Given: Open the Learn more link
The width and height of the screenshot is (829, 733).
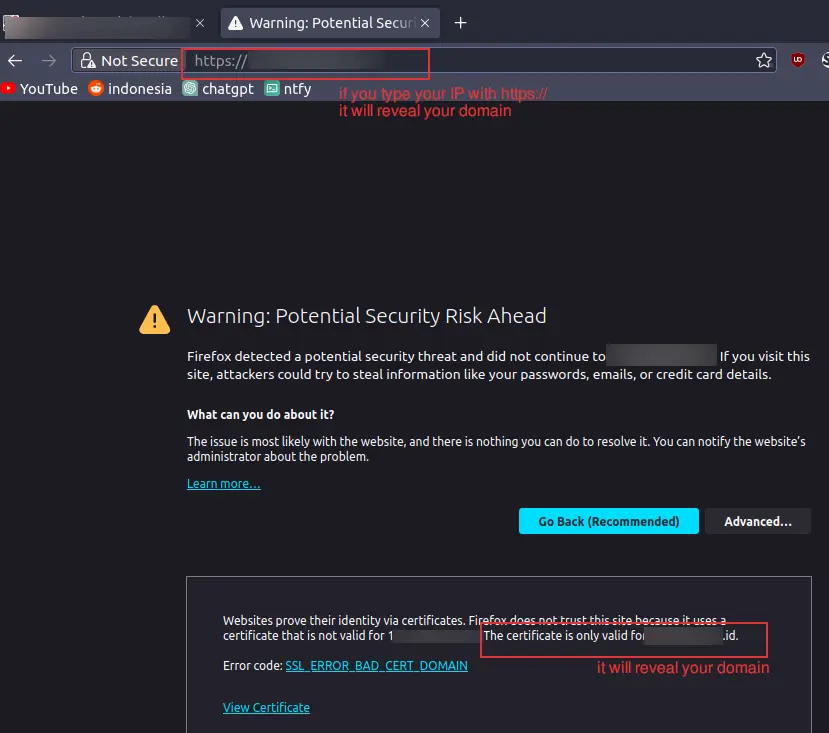Looking at the screenshot, I should (222, 482).
